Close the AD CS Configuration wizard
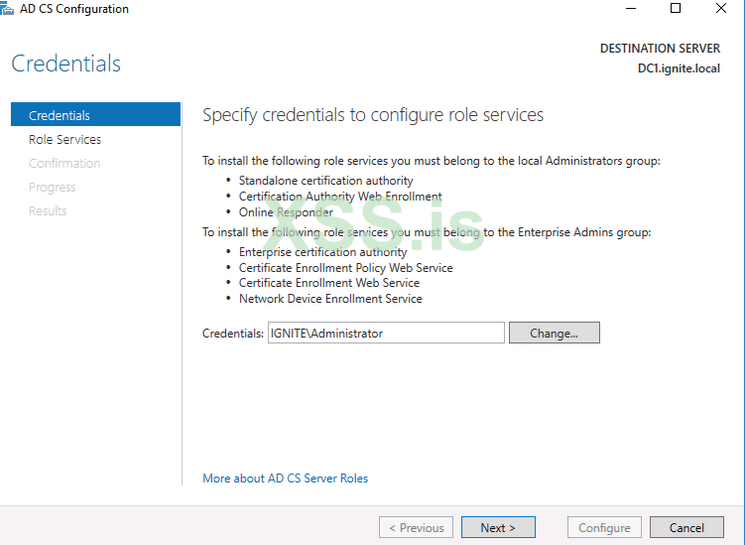 coord(721,9)
